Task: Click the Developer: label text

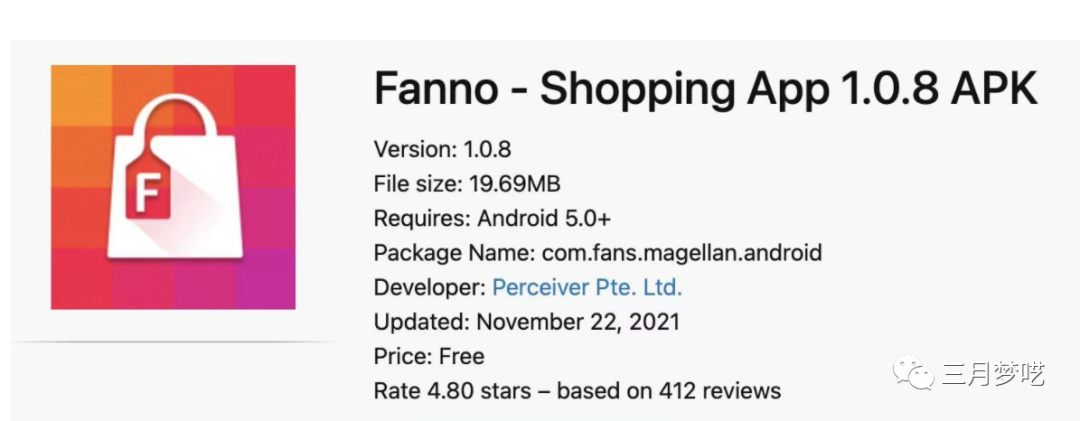Action: coord(429,288)
